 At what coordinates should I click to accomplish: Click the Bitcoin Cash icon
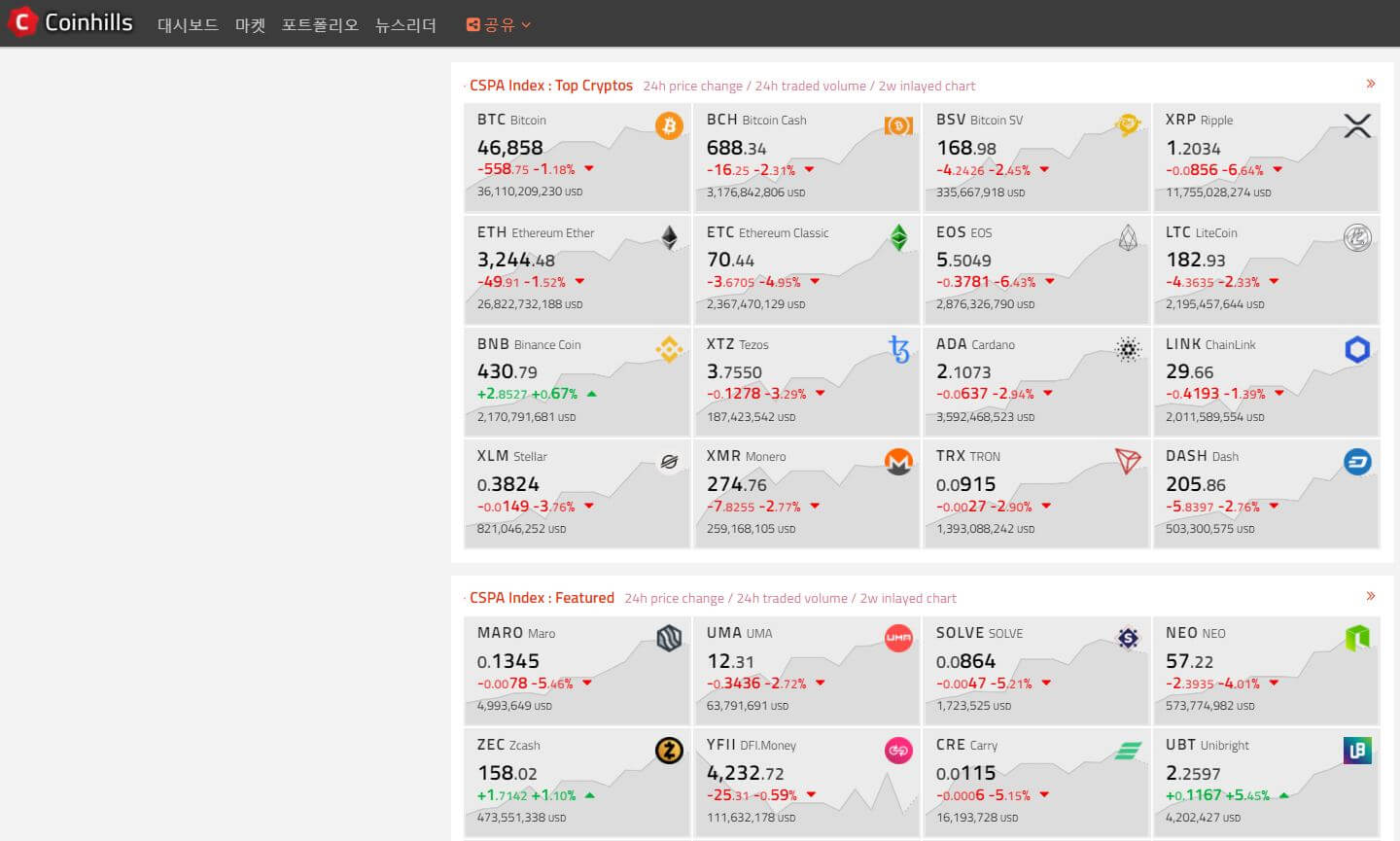point(898,124)
